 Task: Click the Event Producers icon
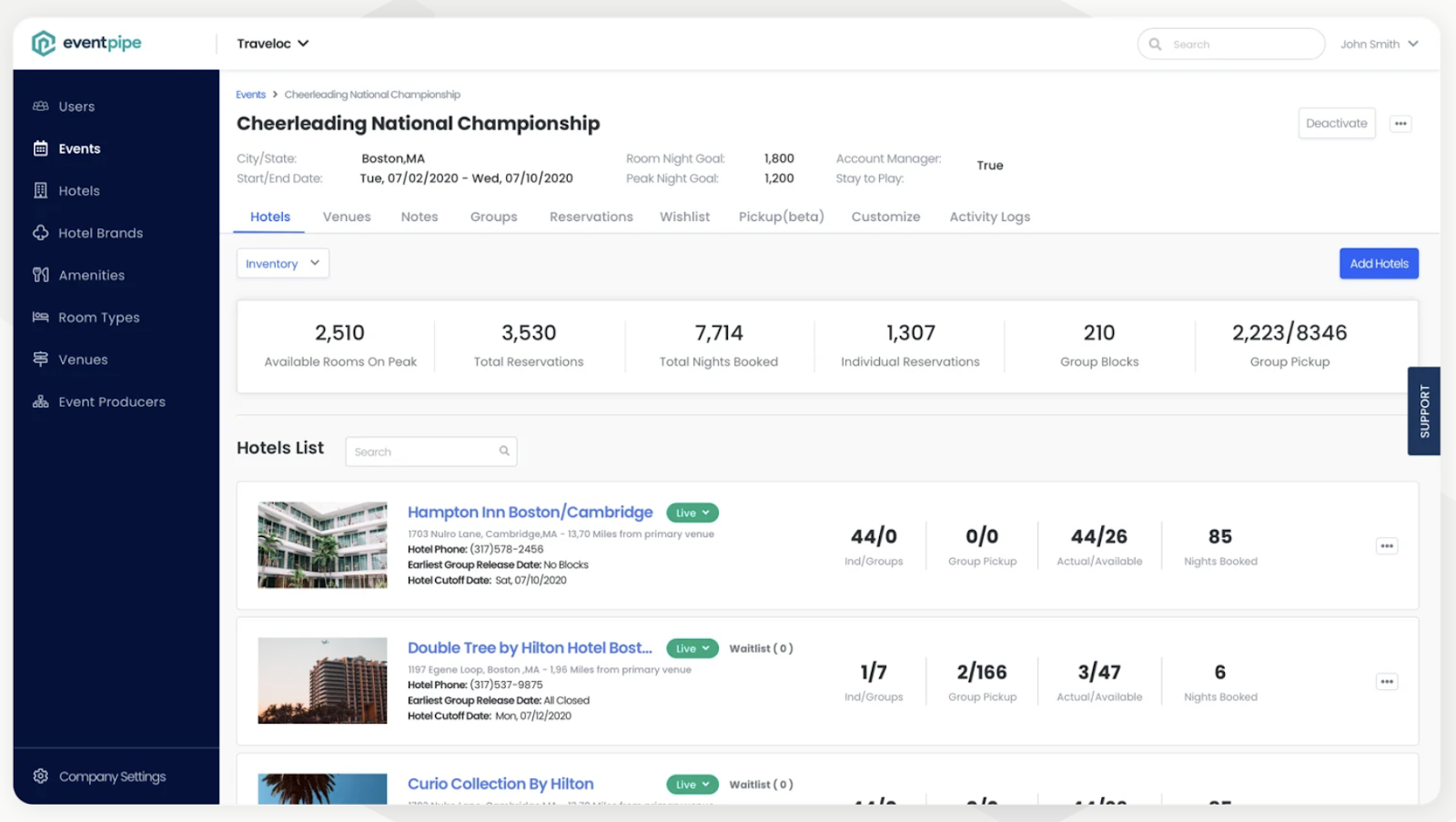point(40,401)
